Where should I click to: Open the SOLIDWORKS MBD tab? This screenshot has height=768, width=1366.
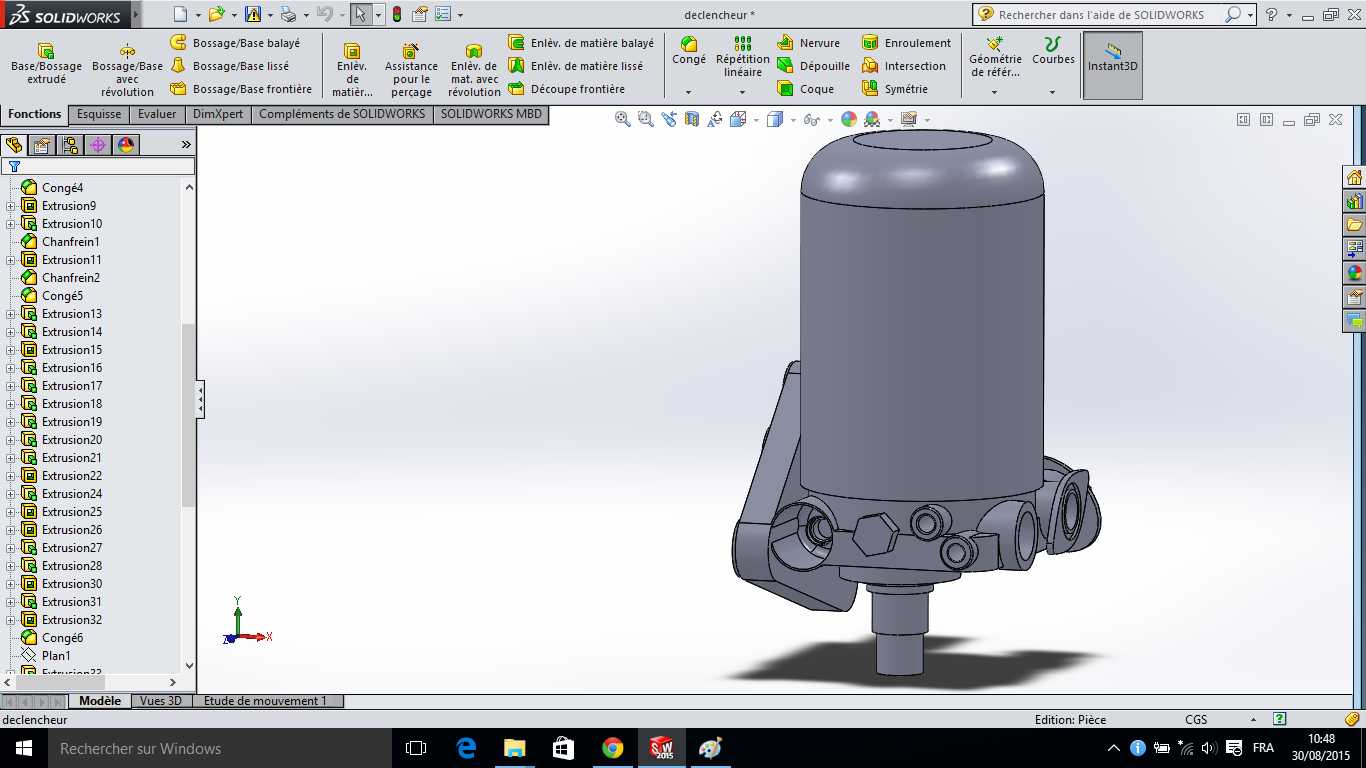[491, 114]
